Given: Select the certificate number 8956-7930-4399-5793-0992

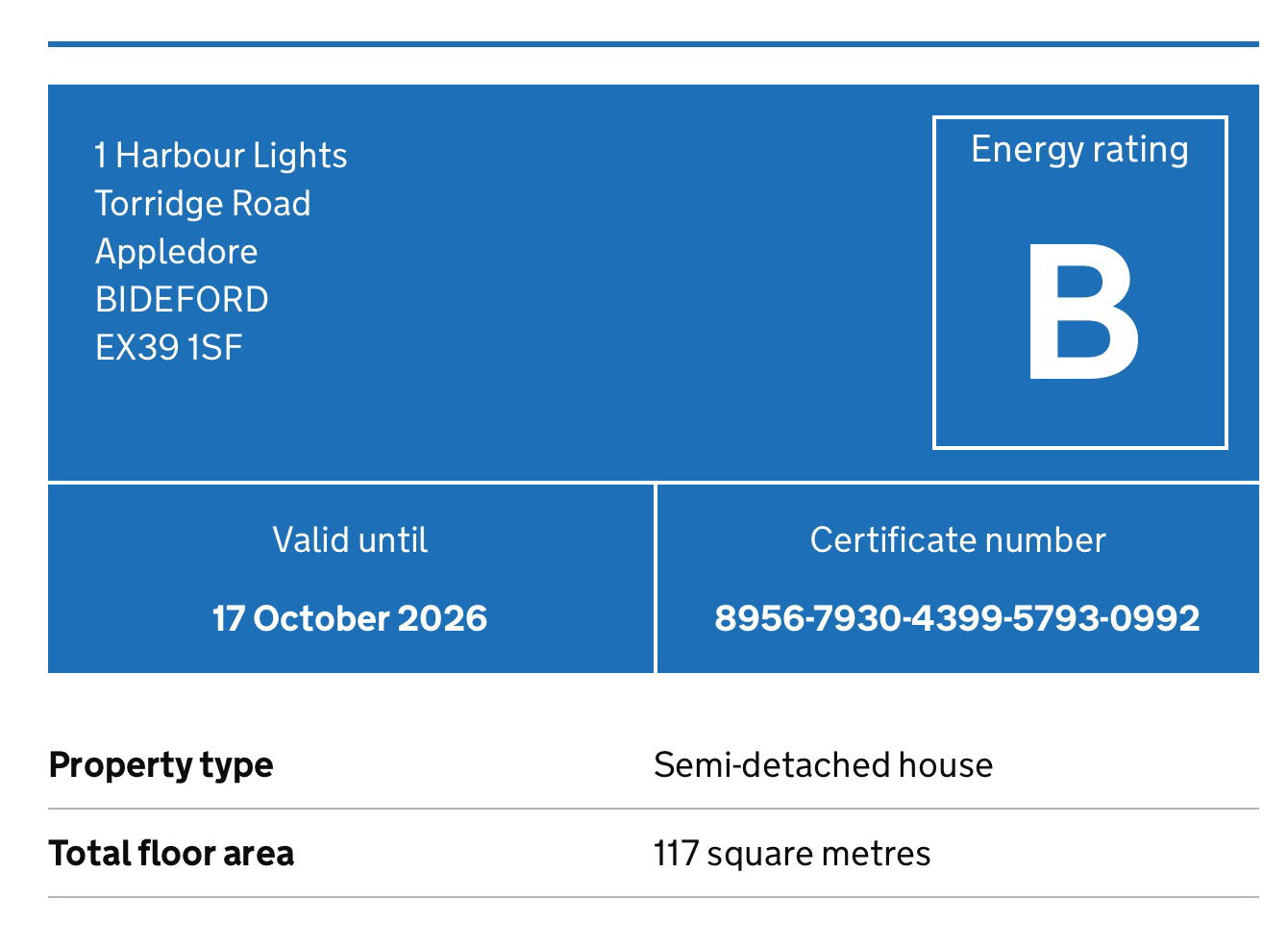Looking at the screenshot, I should 957,618.
